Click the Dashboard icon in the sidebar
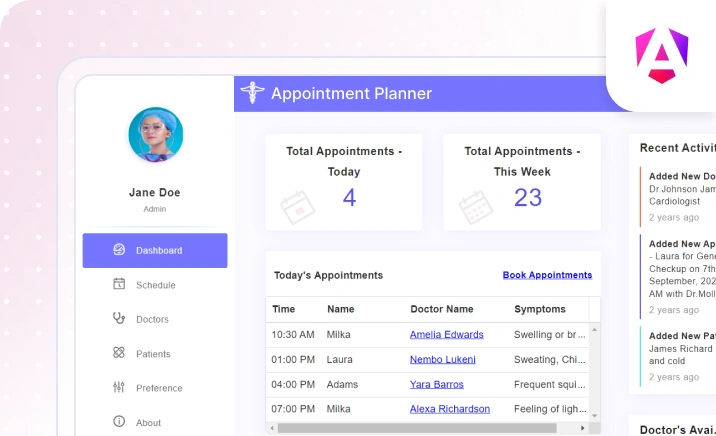The image size is (716, 436). pyautogui.click(x=119, y=249)
